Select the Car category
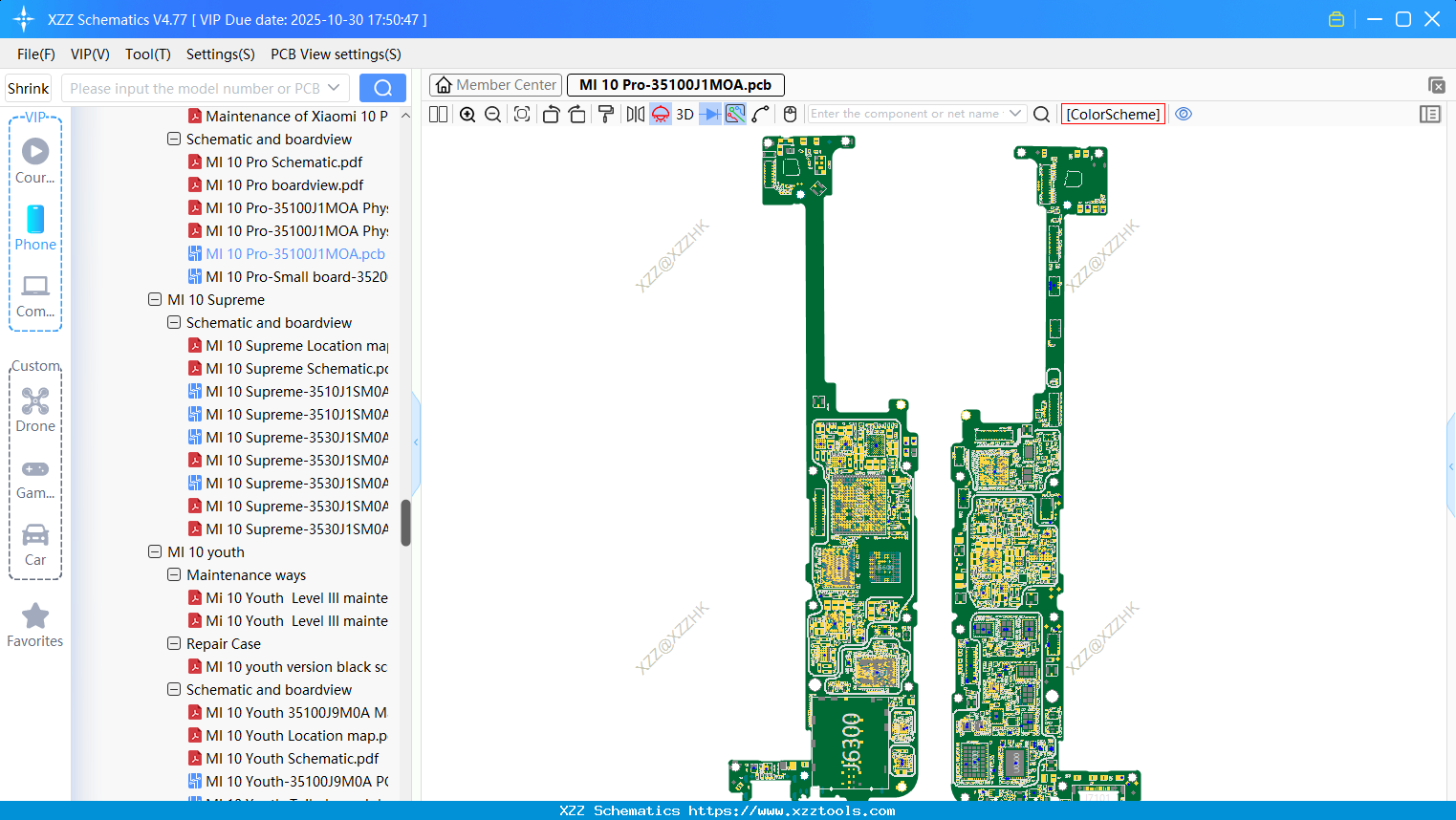This screenshot has height=820, width=1456. pos(35,545)
